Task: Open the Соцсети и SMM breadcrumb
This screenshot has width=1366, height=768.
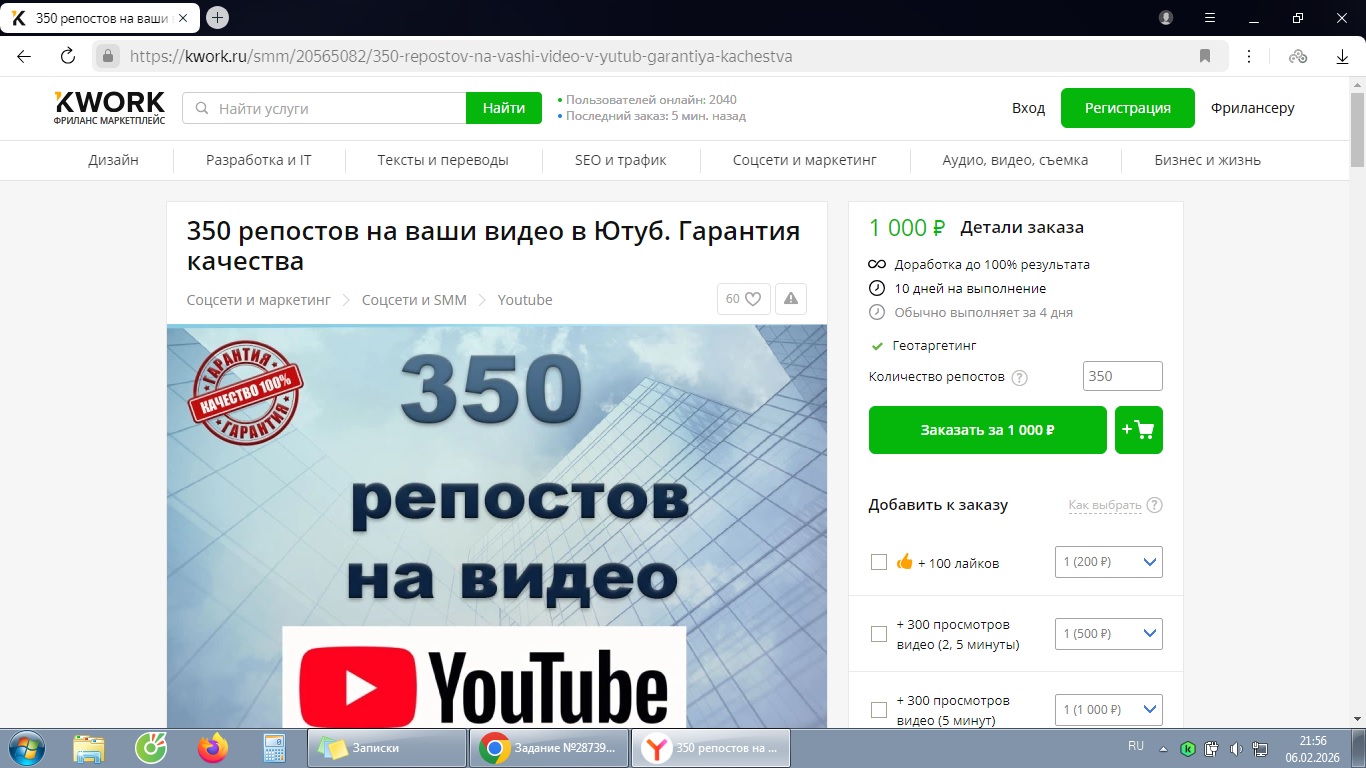Action: (414, 300)
